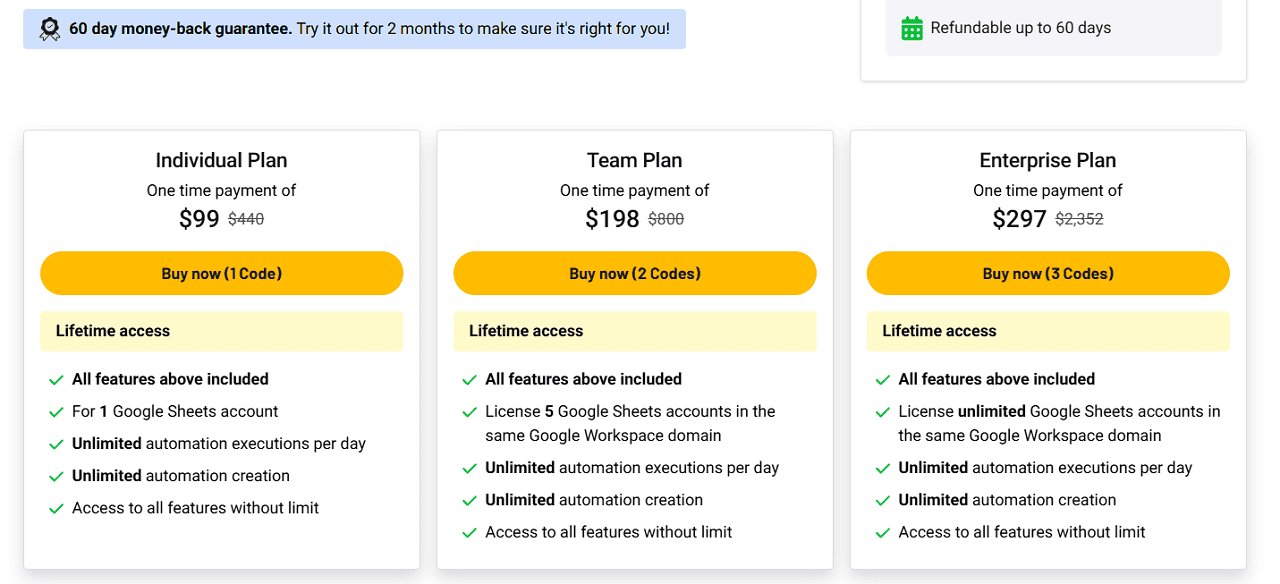The width and height of the screenshot is (1280, 584).
Task: Click Buy now (3 Codes) on Enterprise Plan
Action: tap(1048, 273)
